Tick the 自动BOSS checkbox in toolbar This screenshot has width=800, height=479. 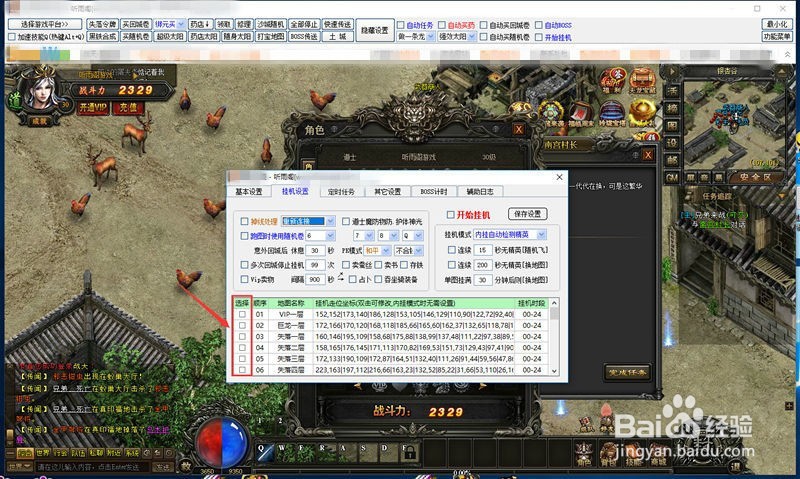point(538,25)
